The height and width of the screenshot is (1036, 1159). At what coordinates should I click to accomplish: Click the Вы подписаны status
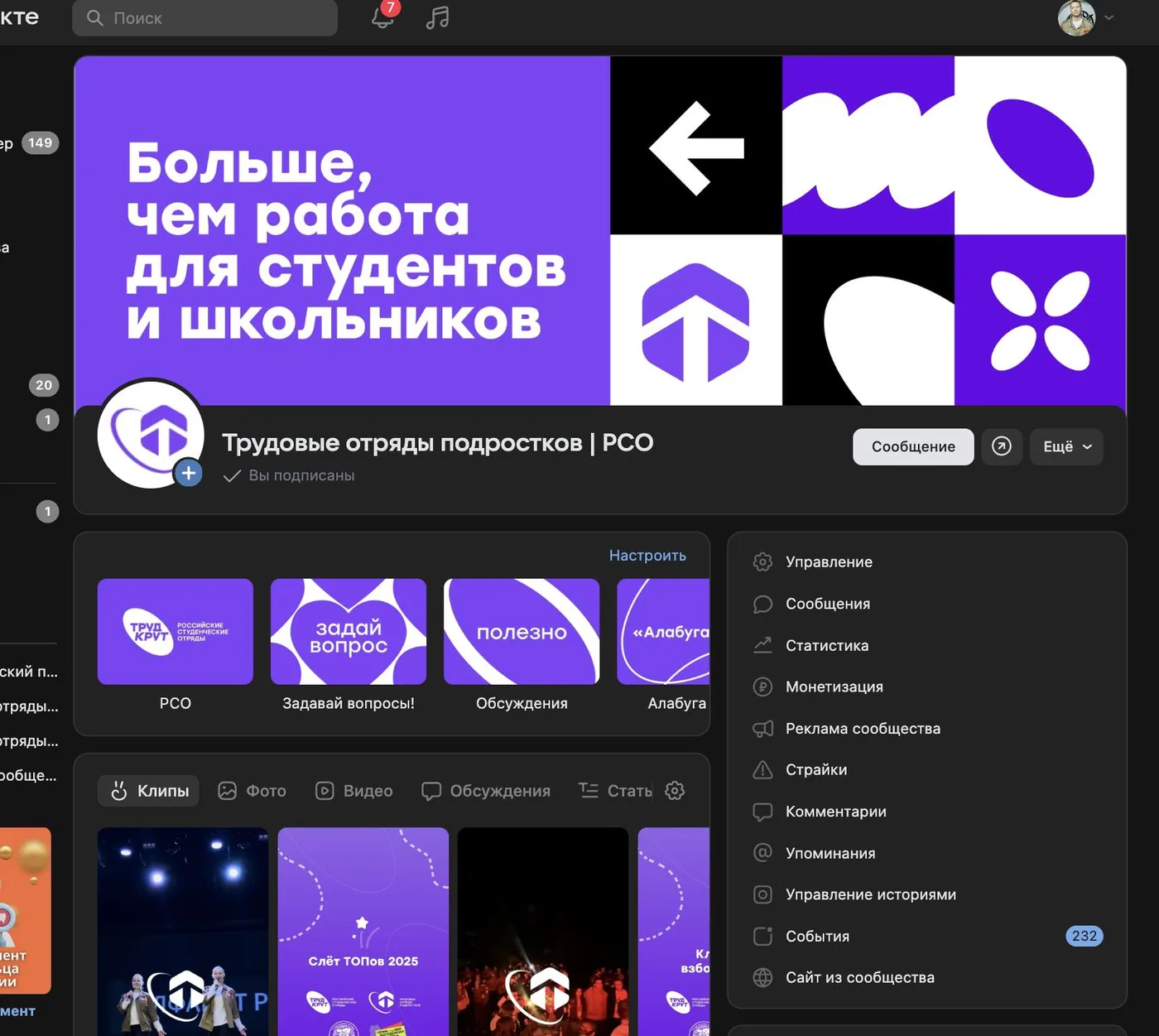[x=289, y=475]
